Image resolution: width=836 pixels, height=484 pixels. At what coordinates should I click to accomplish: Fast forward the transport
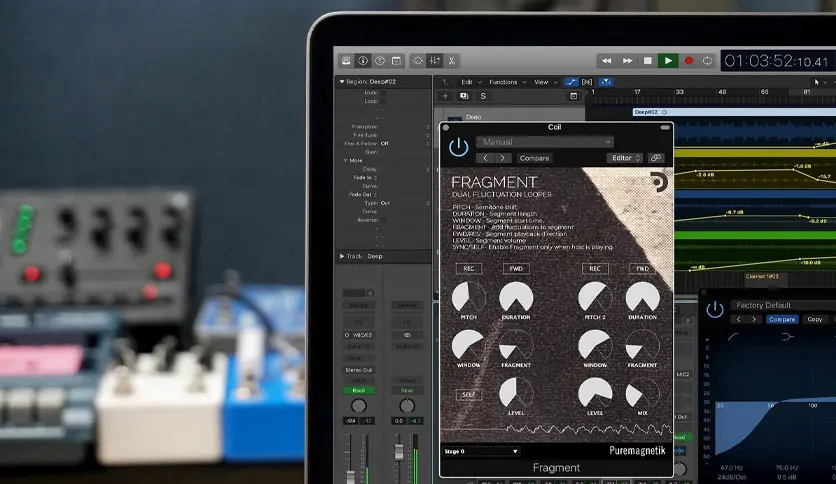tap(628, 61)
